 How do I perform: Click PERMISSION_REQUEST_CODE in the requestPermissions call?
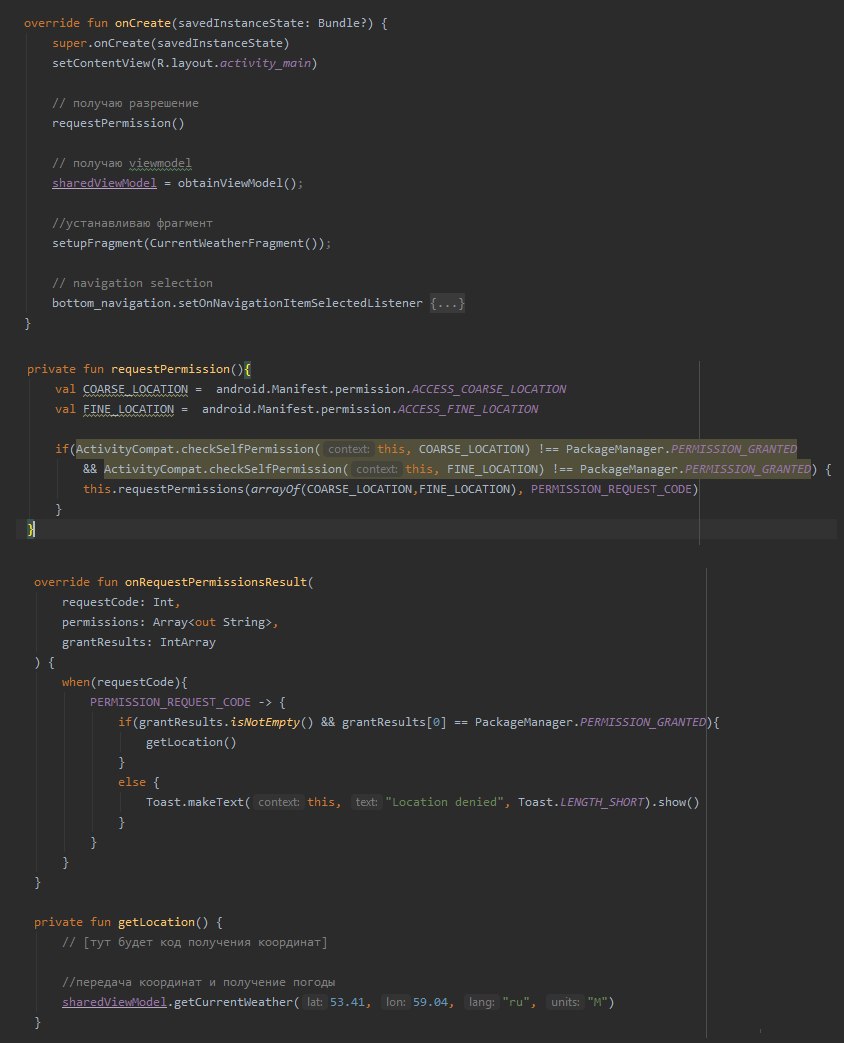click(x=611, y=489)
